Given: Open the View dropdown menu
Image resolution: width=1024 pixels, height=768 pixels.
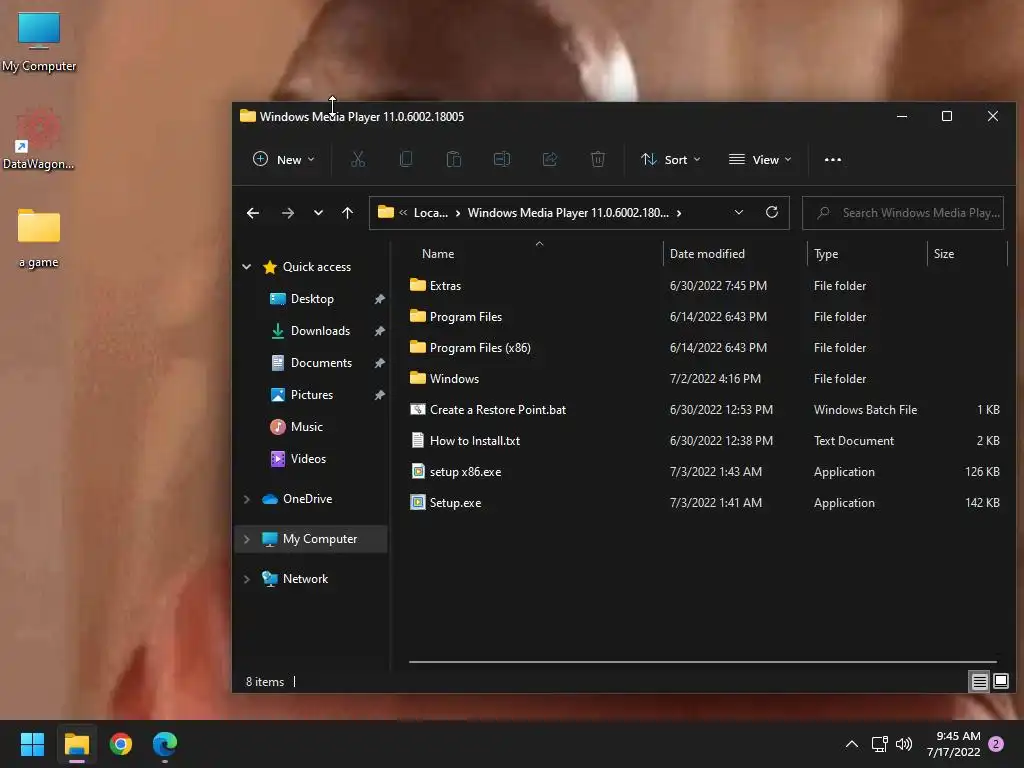Looking at the screenshot, I should (x=760, y=159).
